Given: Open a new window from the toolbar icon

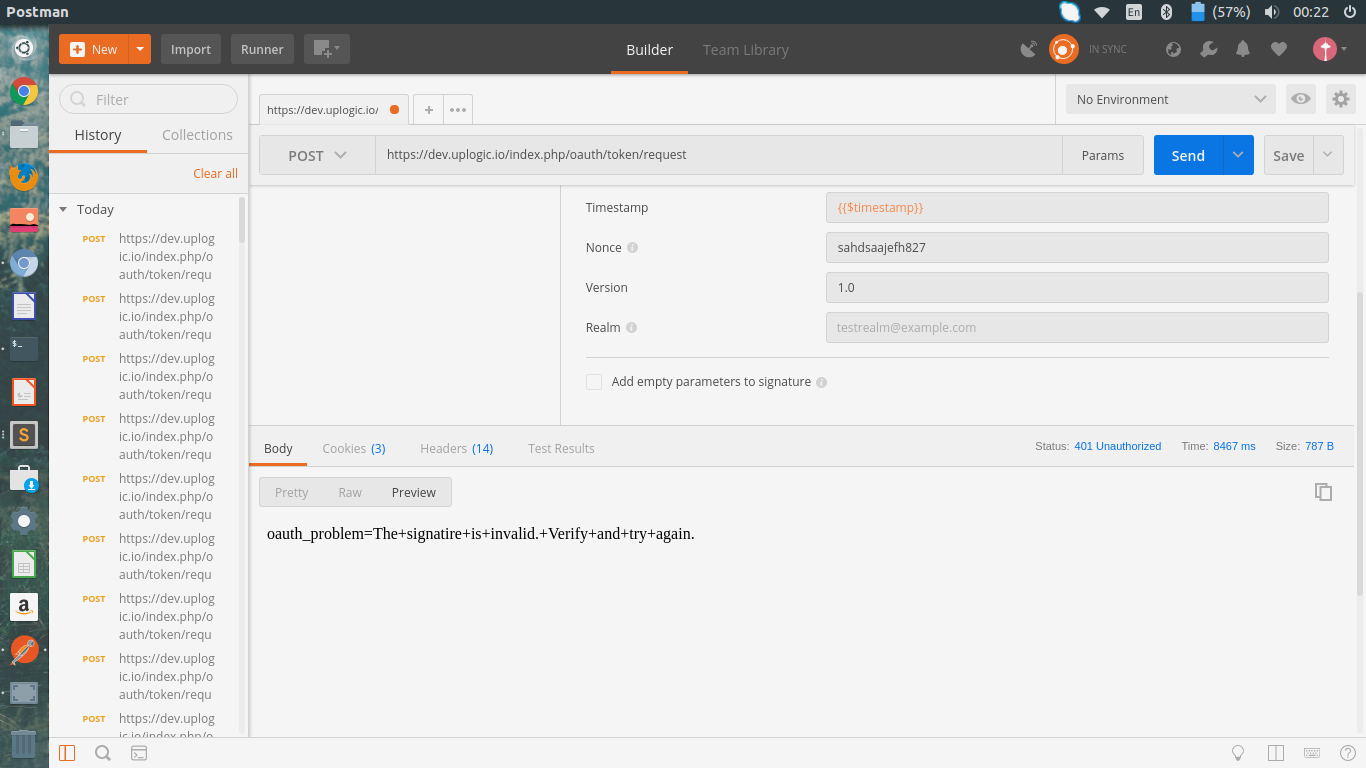Looking at the screenshot, I should [x=326, y=49].
